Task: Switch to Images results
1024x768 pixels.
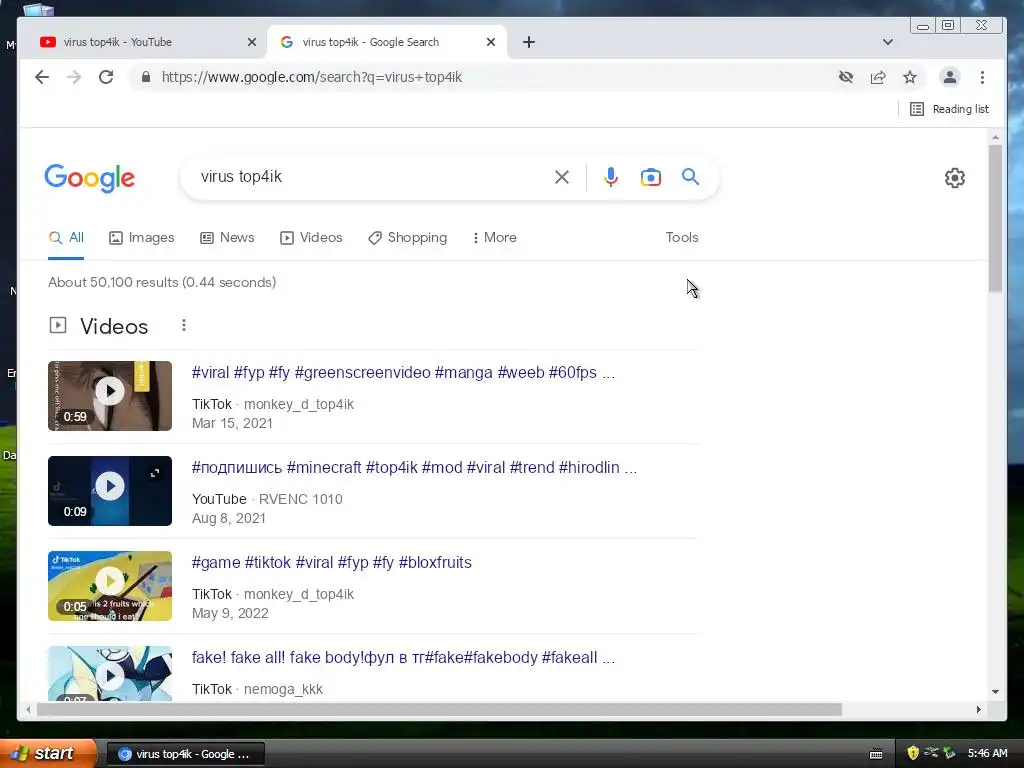Action: pos(142,238)
